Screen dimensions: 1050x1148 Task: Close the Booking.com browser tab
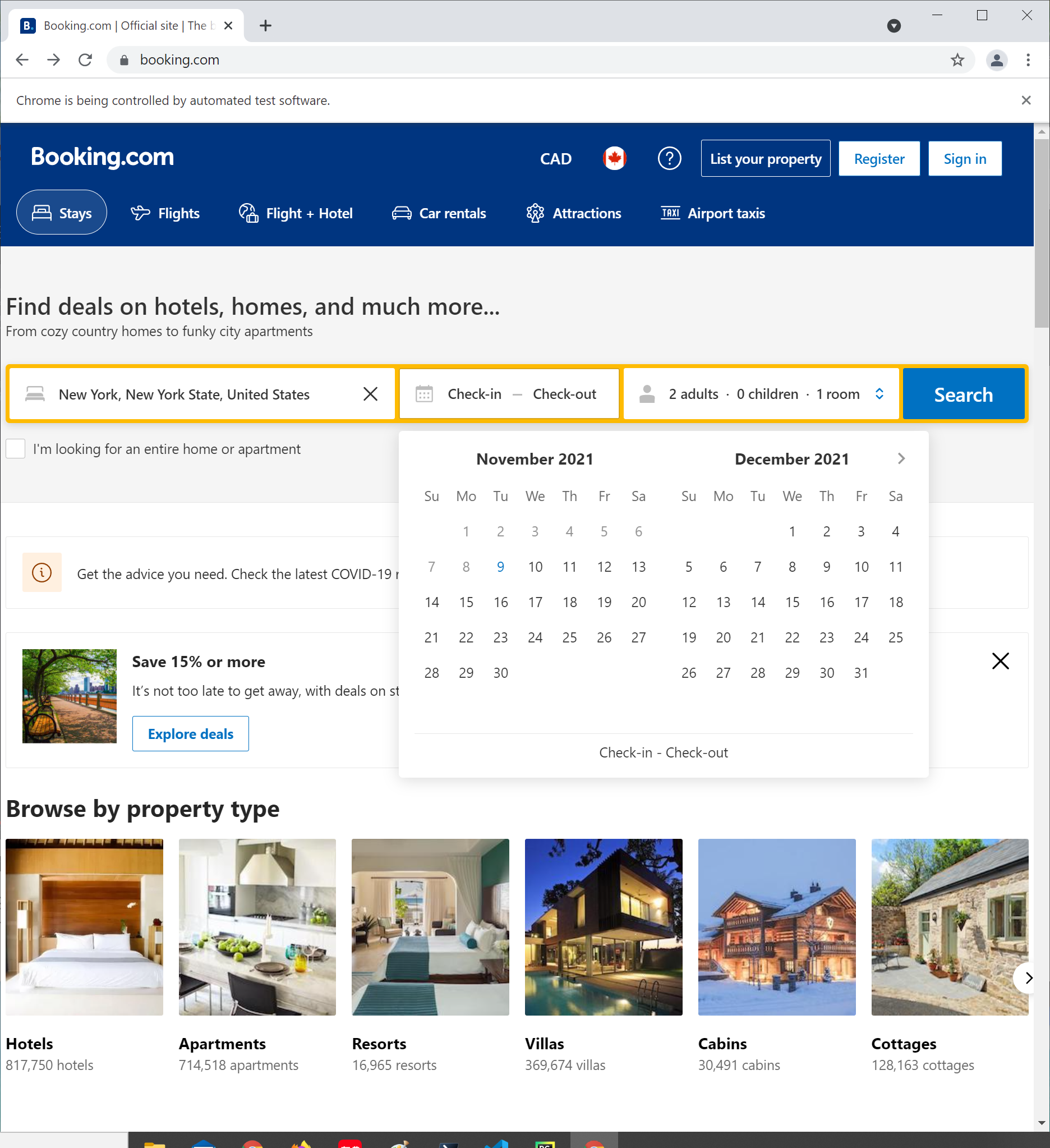228,26
